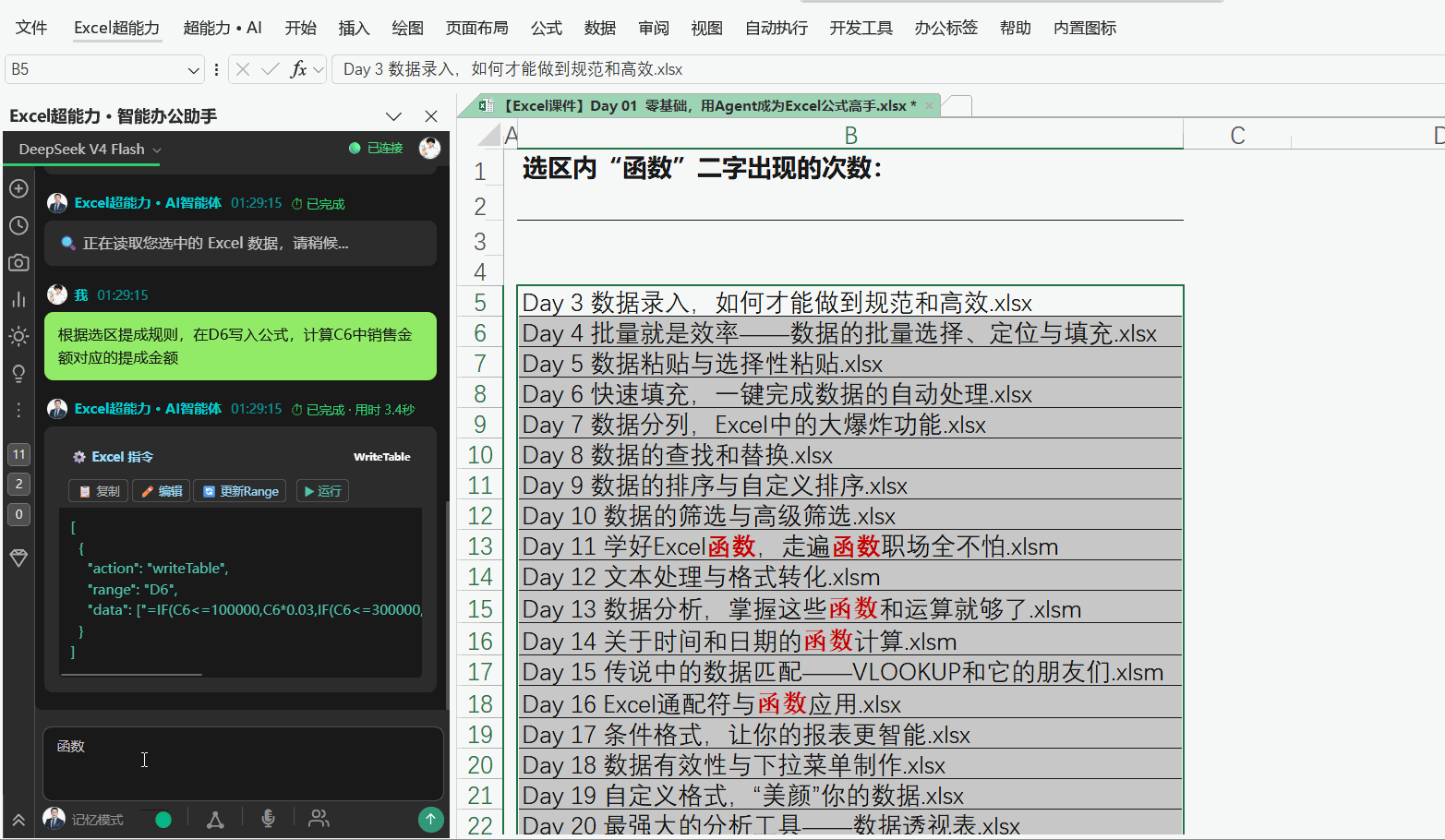Screen dimensions: 1445x840
Task: Open the 办公标签 ribbon tab
Action: click(946, 28)
